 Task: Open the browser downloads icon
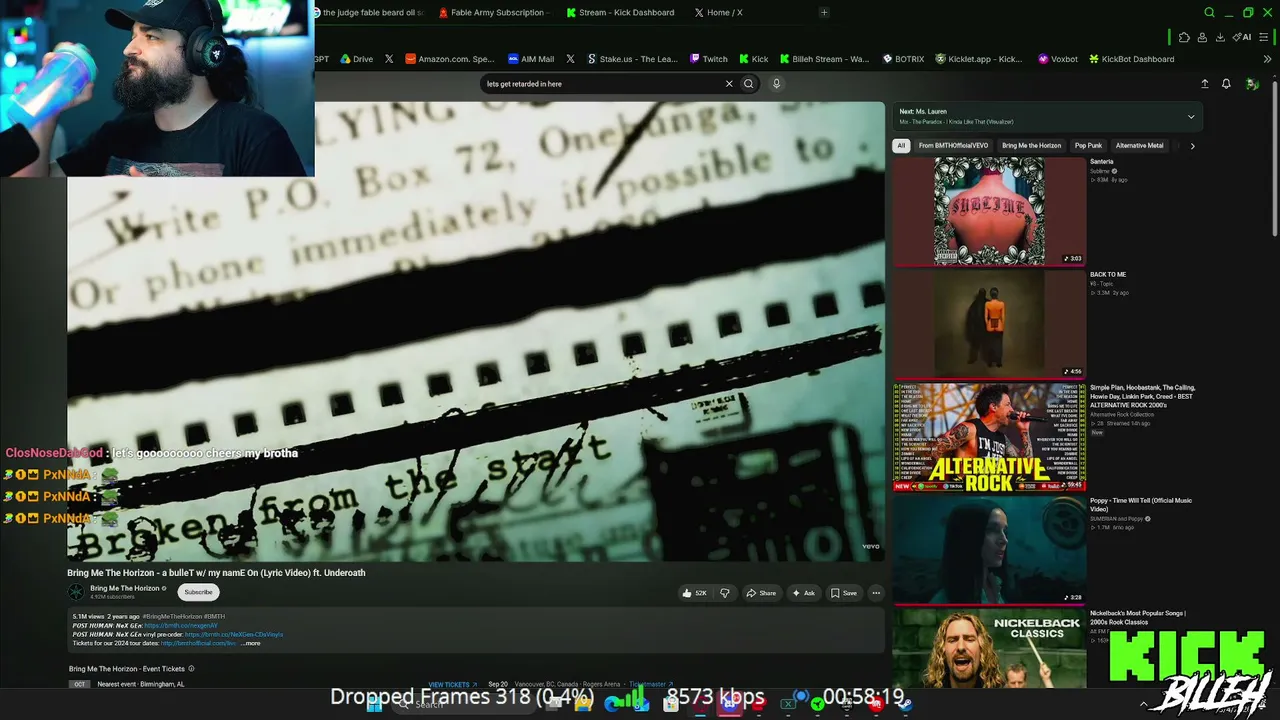tap(1220, 37)
